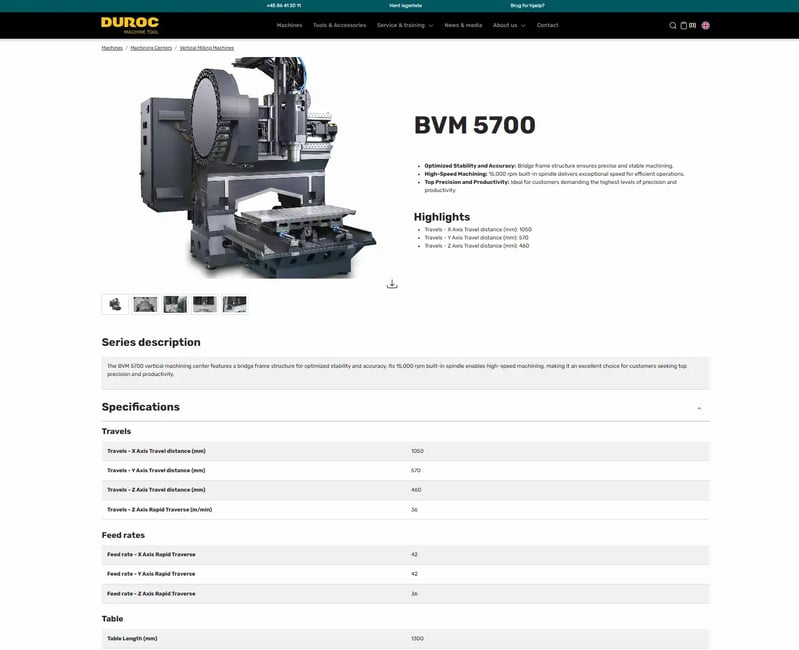Select the first product thumbnail
Screen dimensions: 799x650
click(115, 304)
